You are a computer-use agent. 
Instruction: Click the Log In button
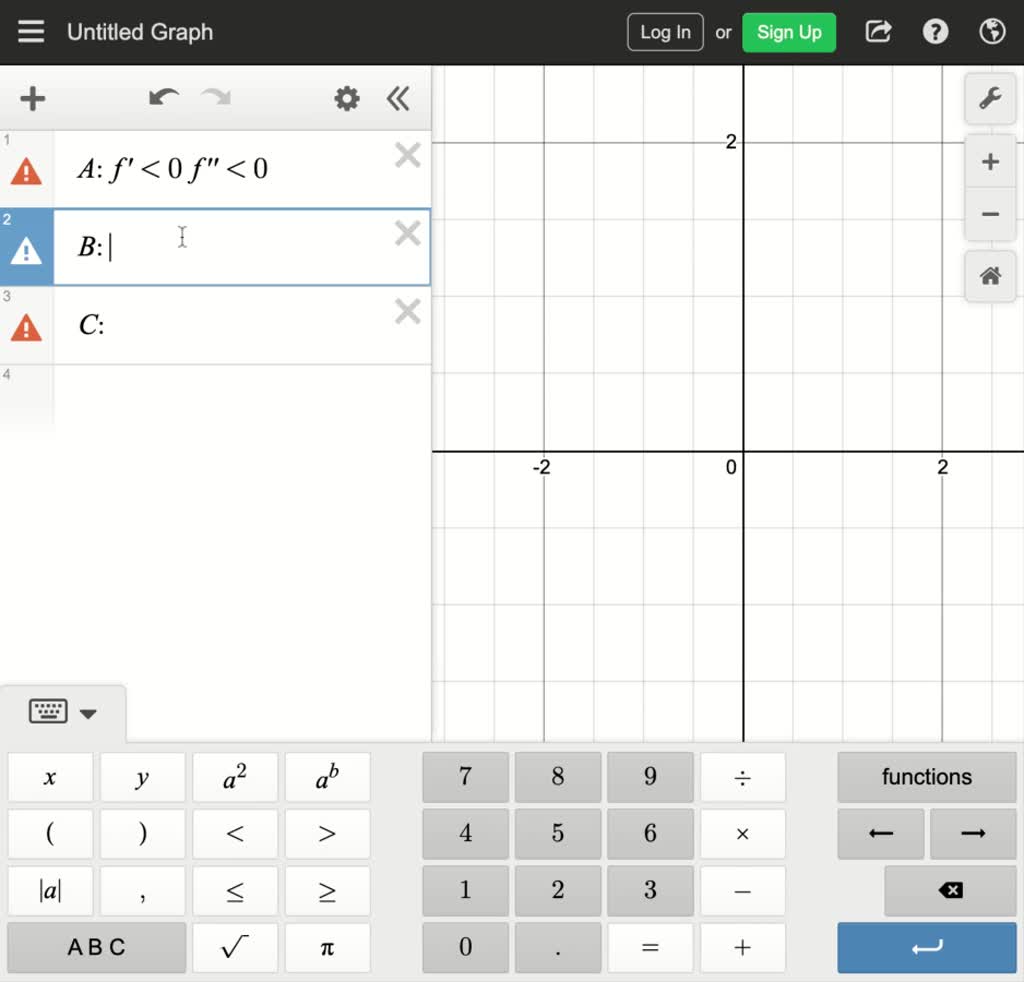tap(664, 31)
